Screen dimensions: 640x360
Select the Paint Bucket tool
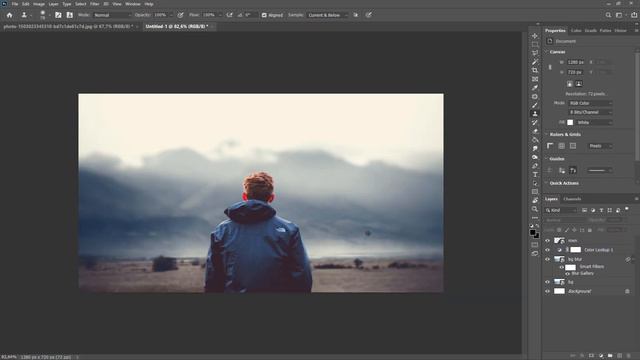click(x=535, y=140)
